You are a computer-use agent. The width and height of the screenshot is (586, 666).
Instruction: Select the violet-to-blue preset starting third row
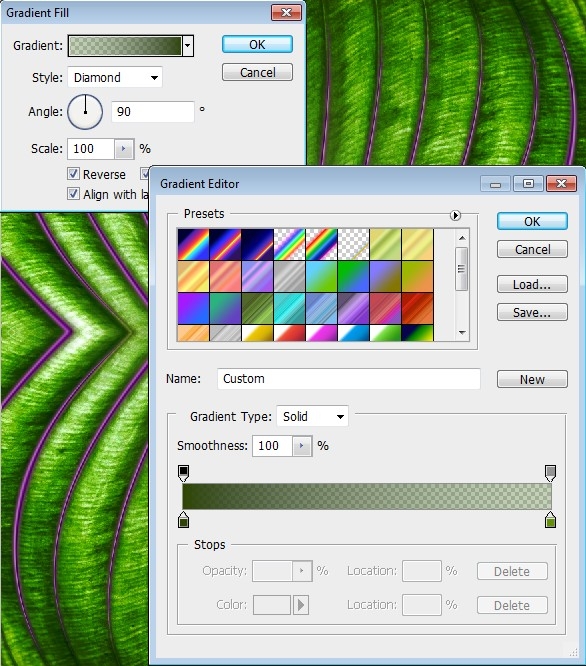pos(193,309)
